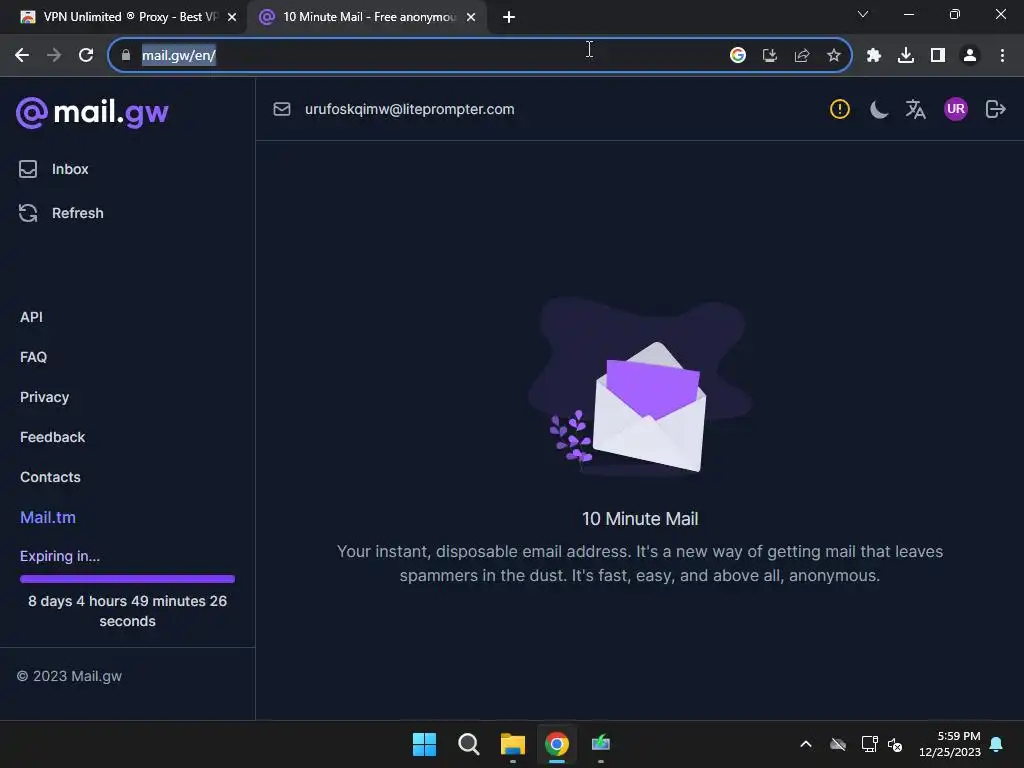Open the green monitor app on taskbar
Image resolution: width=1024 pixels, height=768 pixels.
pos(601,744)
